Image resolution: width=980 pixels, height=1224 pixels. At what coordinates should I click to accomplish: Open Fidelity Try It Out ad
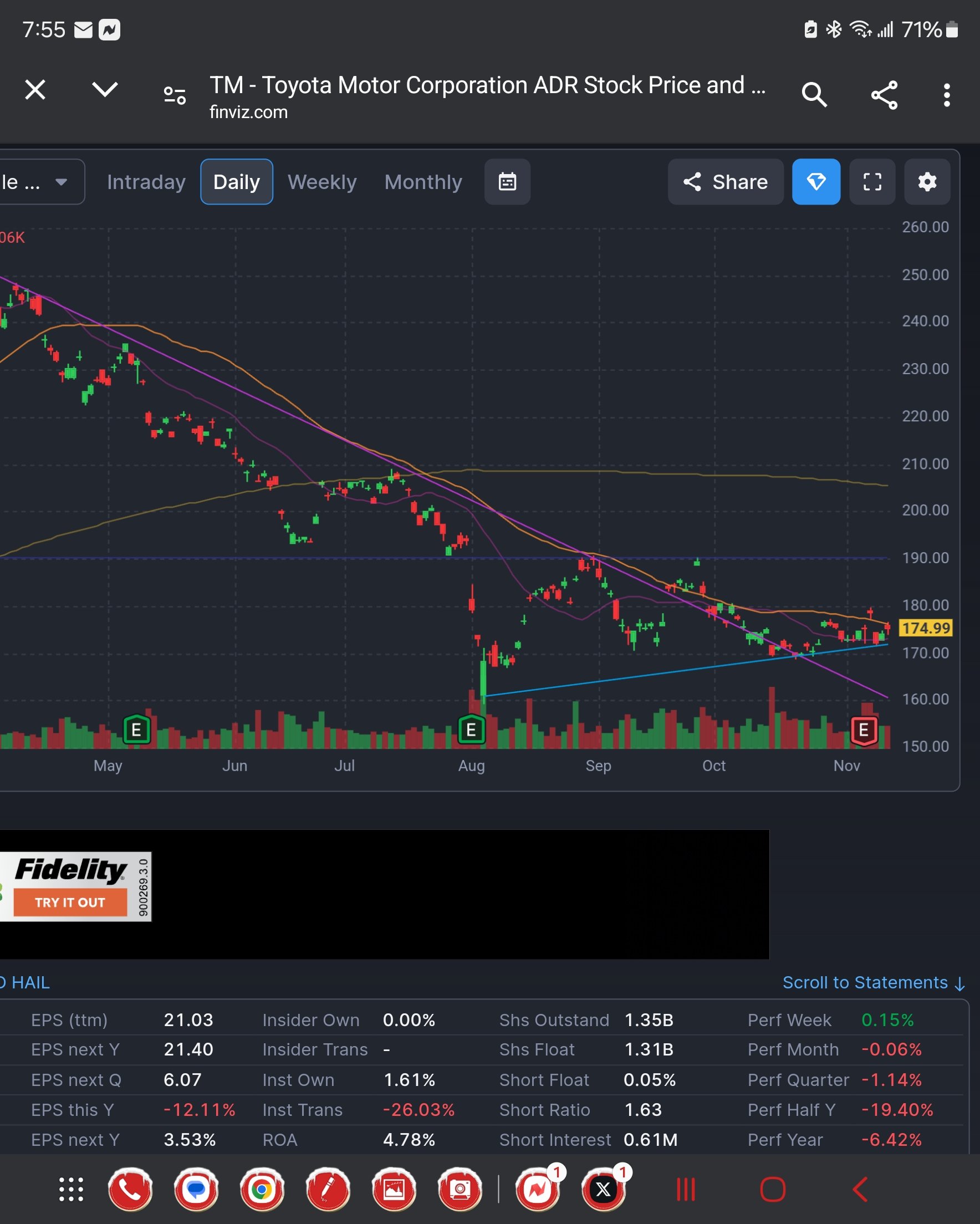(x=70, y=902)
